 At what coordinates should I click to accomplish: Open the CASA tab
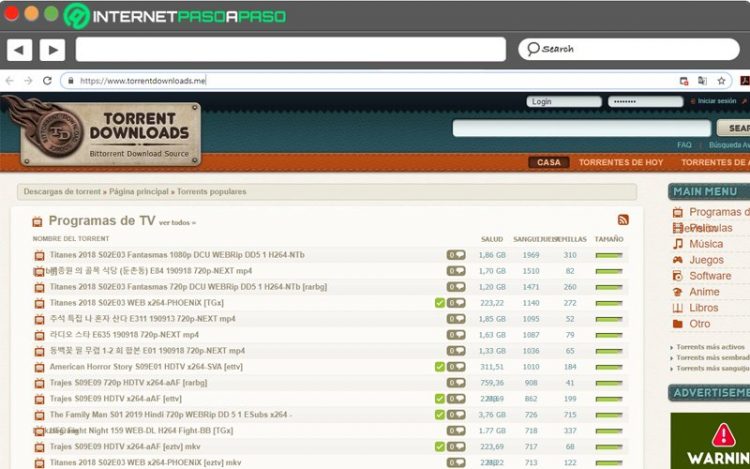click(x=549, y=163)
